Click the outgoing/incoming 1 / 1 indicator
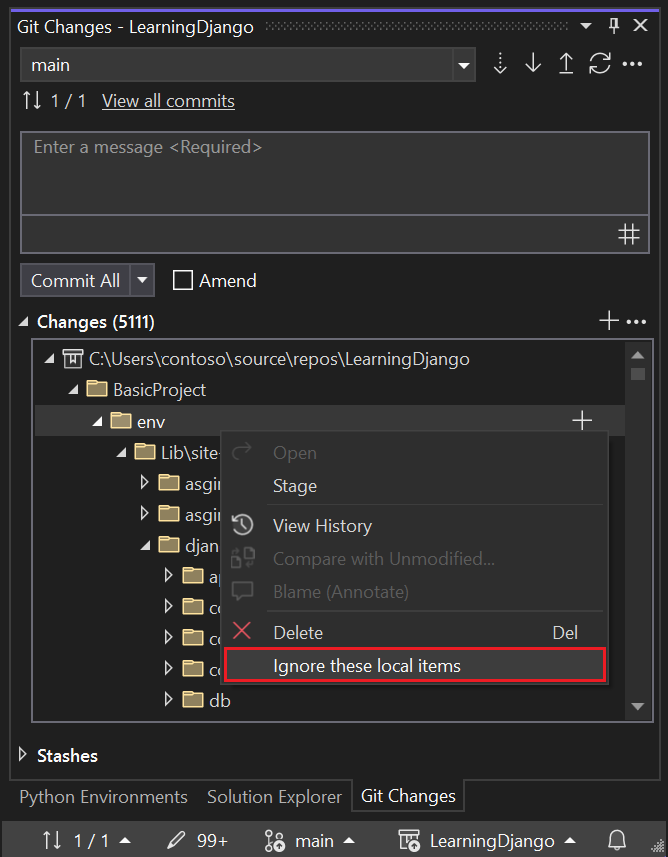Viewport: 668px width, 857px height. (x=54, y=101)
